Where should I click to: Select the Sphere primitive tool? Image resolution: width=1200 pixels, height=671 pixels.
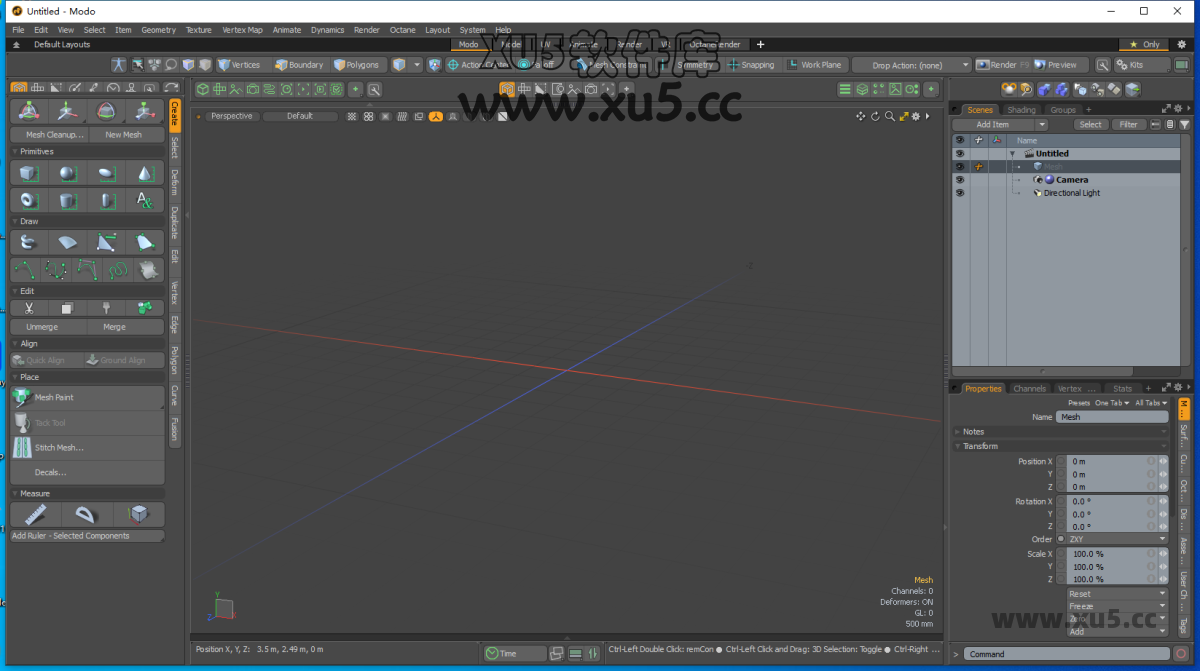[x=66, y=173]
